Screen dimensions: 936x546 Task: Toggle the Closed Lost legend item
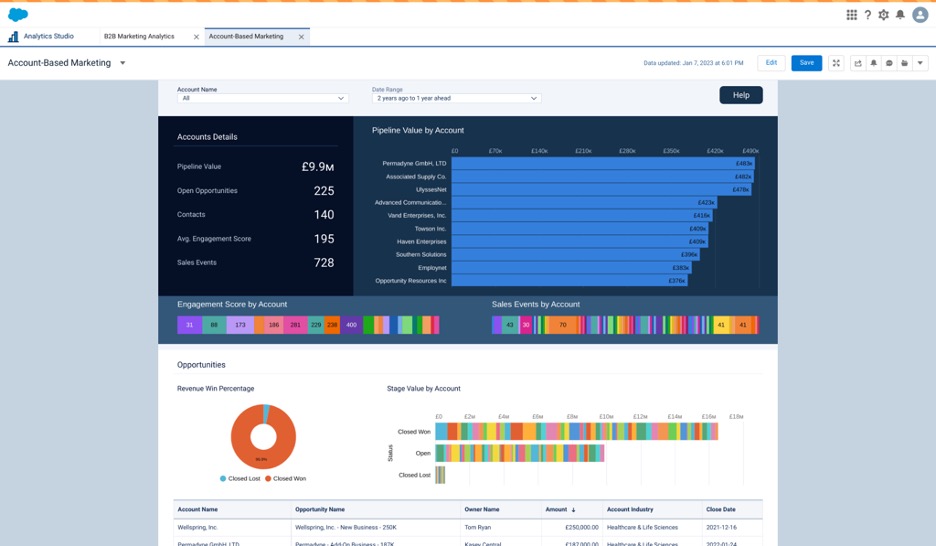click(x=240, y=479)
